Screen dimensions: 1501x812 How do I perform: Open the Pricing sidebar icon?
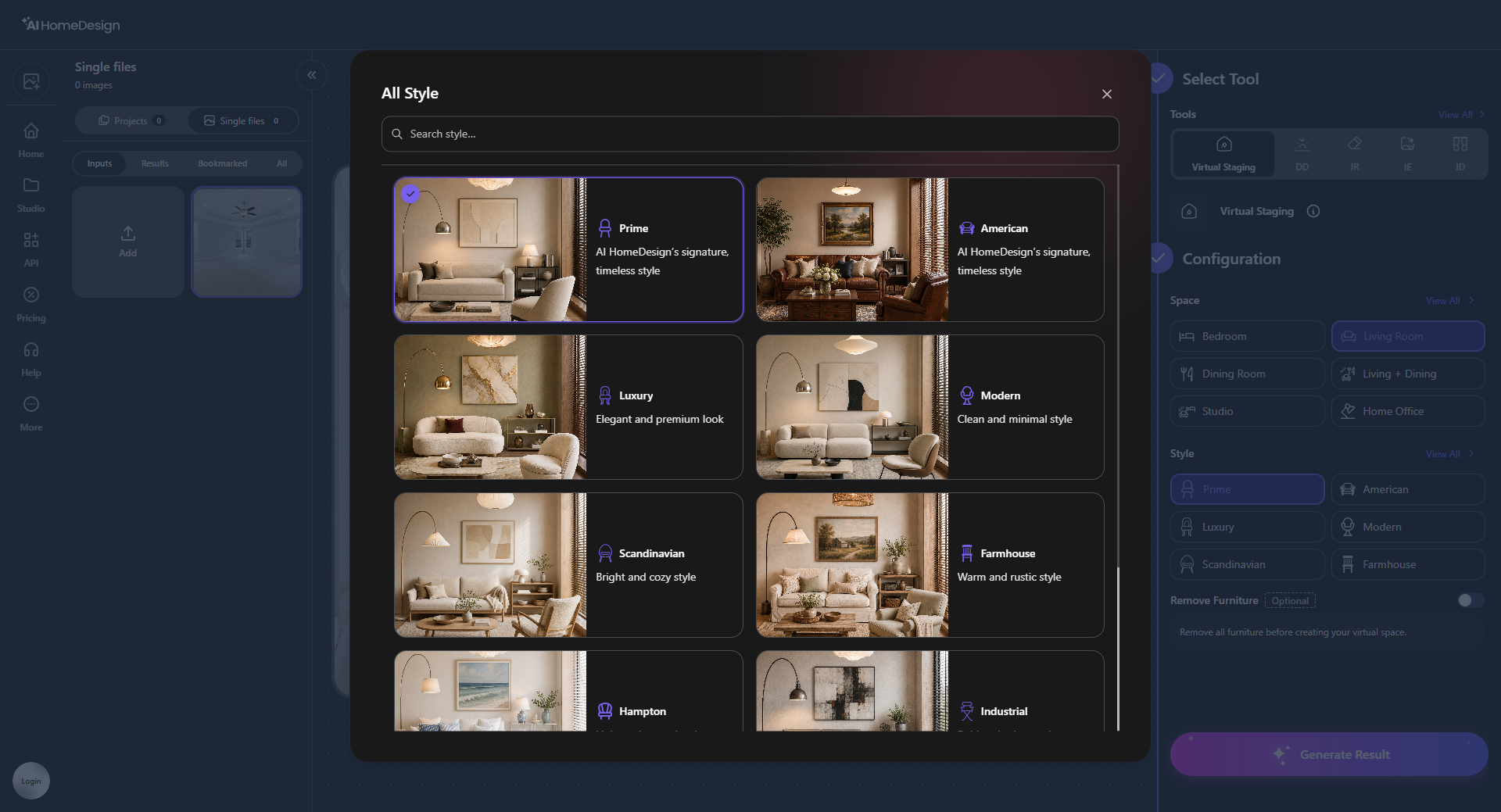coord(30,295)
